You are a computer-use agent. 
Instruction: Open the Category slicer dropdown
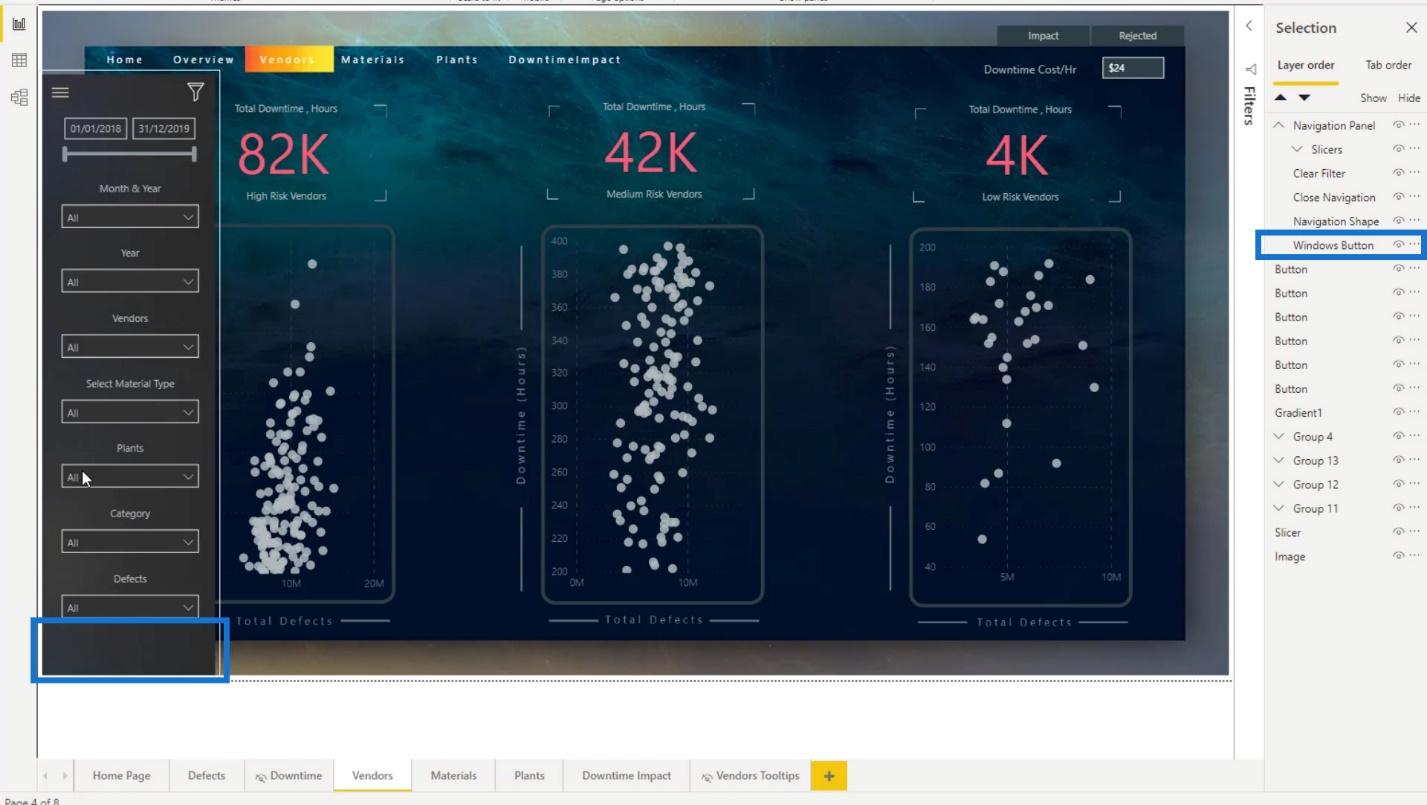click(130, 542)
